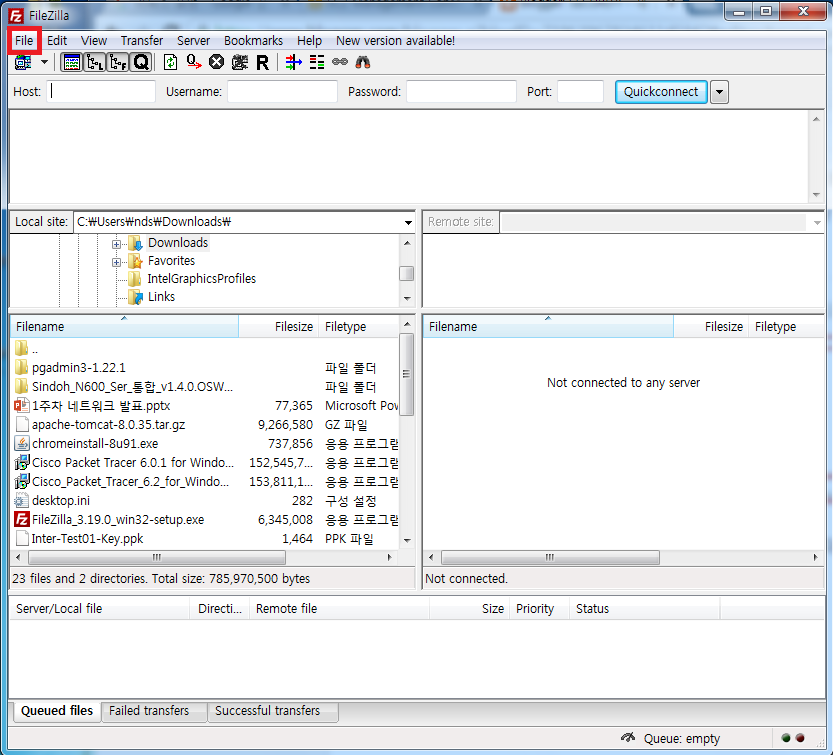Click the refresh file lists icon
The height and width of the screenshot is (755, 833).
(x=171, y=63)
